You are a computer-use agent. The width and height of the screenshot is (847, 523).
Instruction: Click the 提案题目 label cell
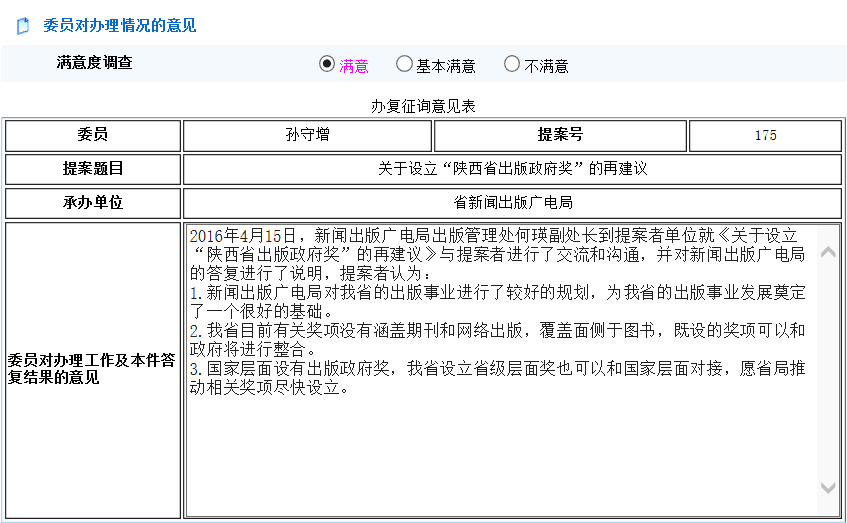pos(93,169)
